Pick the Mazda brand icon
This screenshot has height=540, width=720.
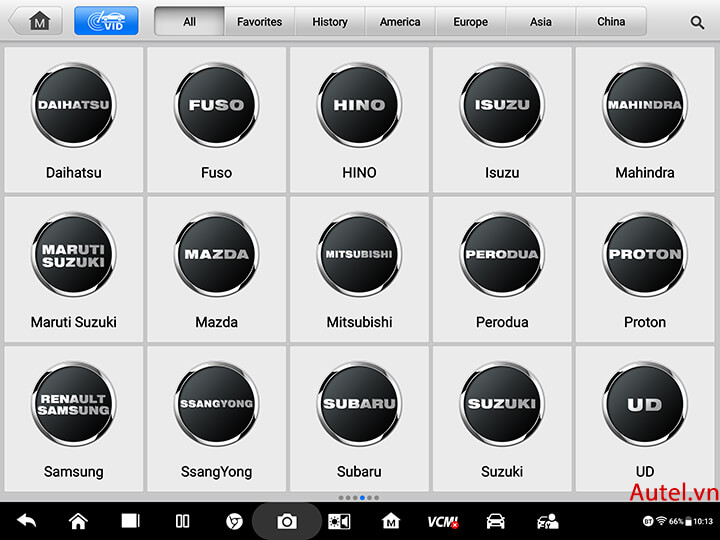point(216,255)
